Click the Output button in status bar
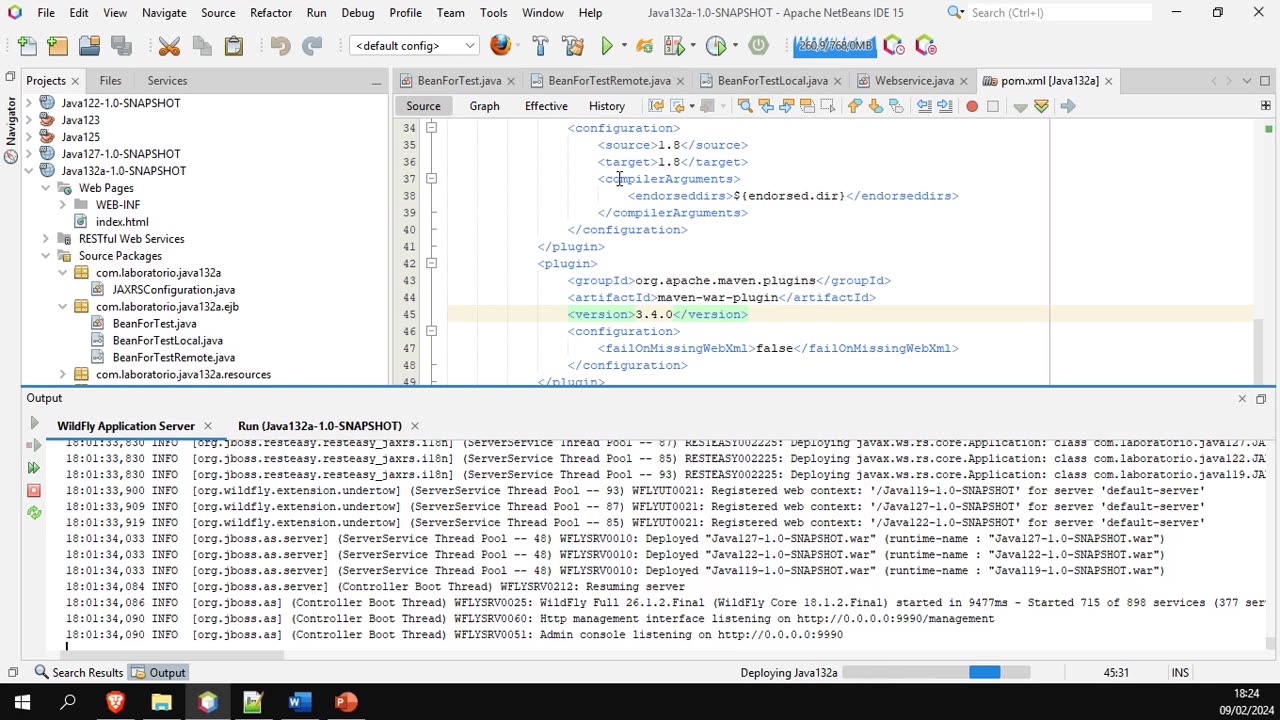Viewport: 1280px width, 720px height. (x=160, y=673)
